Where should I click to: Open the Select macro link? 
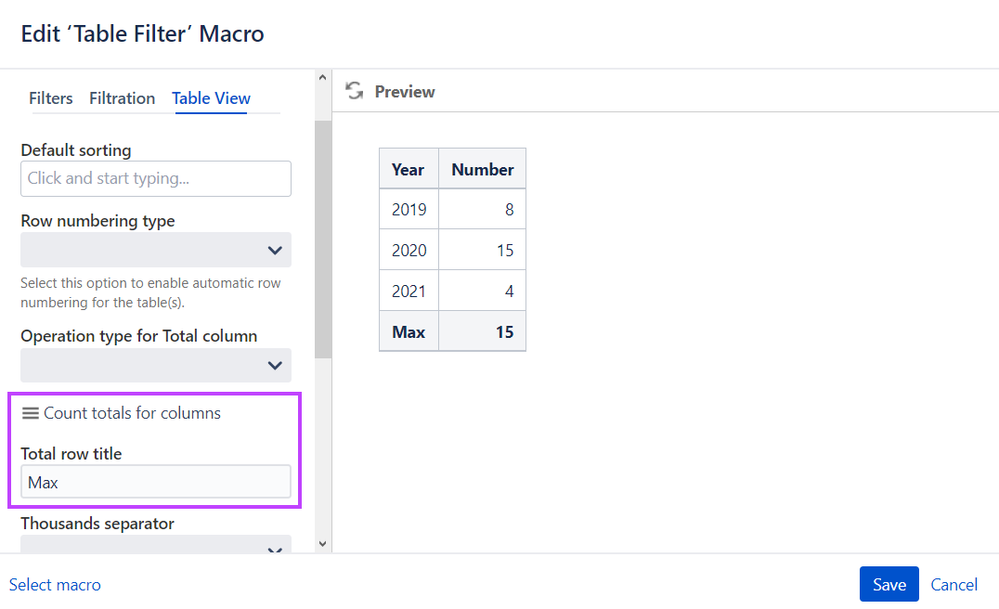click(55, 585)
